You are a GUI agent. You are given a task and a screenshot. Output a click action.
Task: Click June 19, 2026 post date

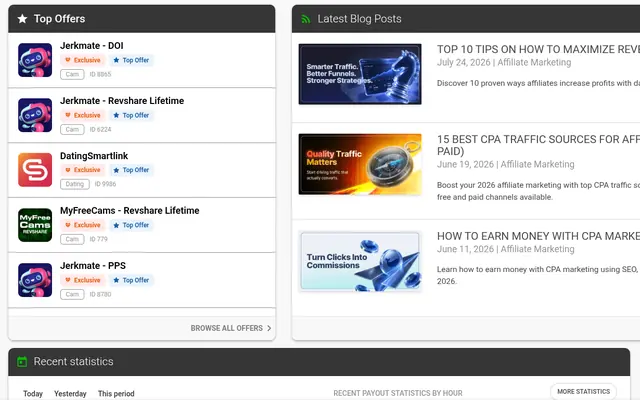click(x=465, y=164)
